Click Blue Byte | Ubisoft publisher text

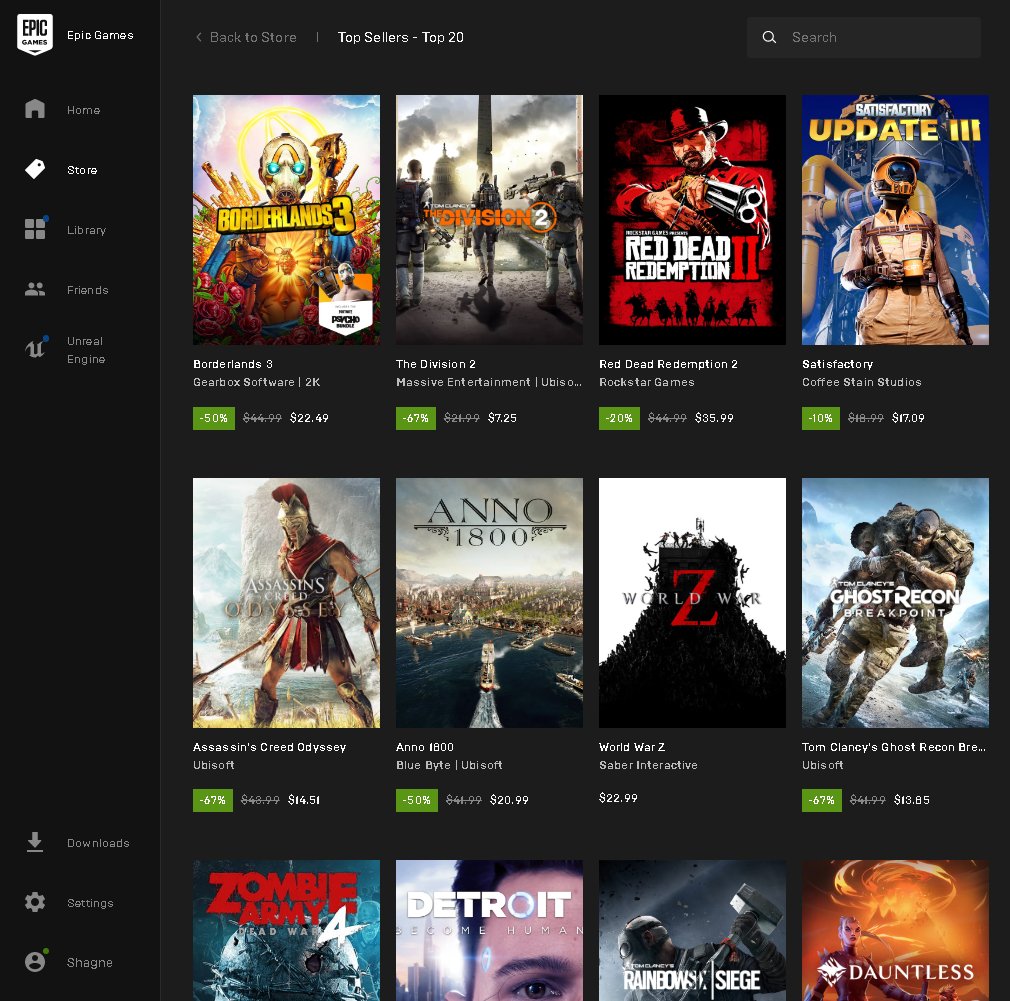[x=449, y=765]
